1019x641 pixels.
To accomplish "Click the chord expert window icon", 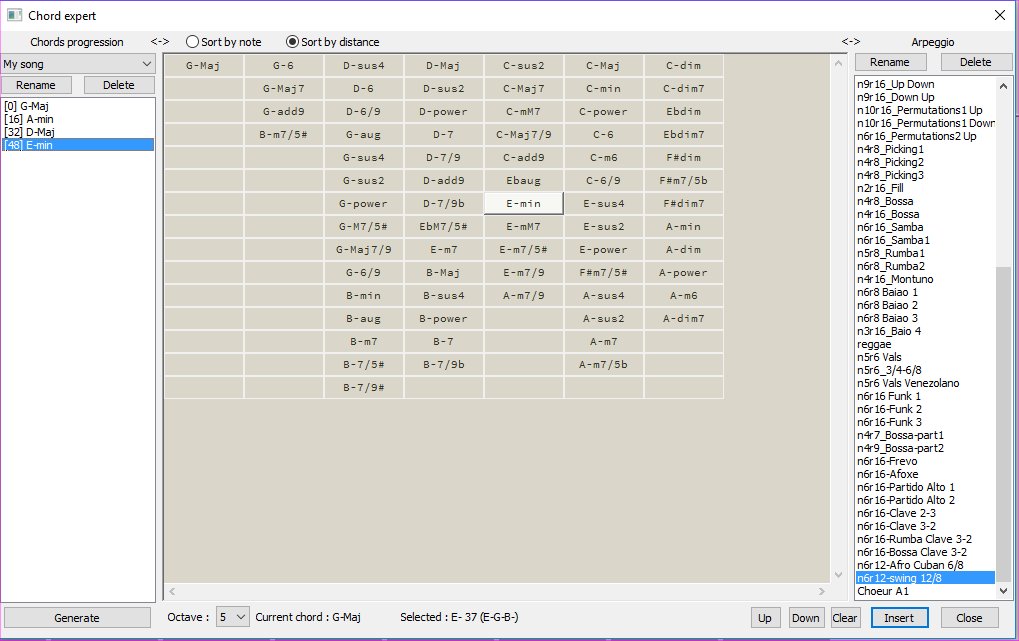I will tap(14, 14).
